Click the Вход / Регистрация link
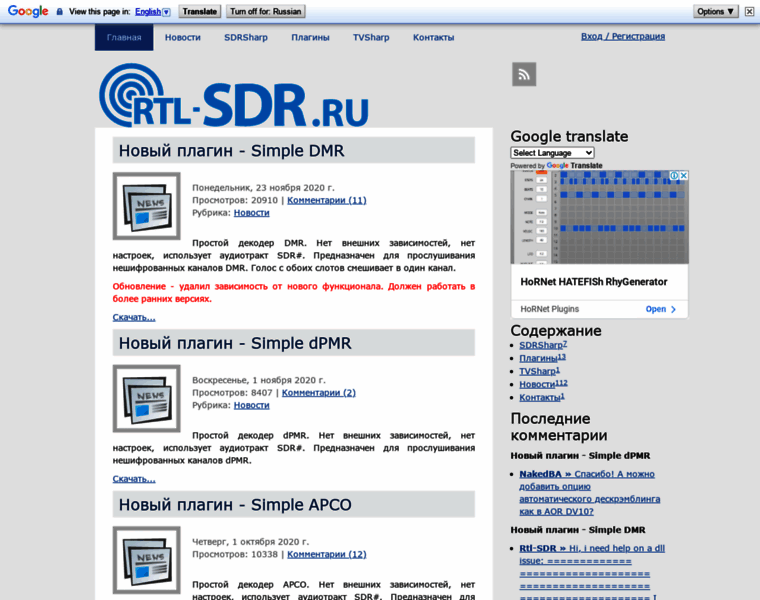 click(623, 36)
